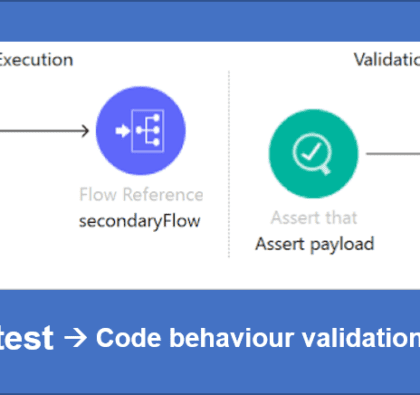Click empty canvas beneath the Assert payload label
The image size is (420, 395).
coord(315,272)
